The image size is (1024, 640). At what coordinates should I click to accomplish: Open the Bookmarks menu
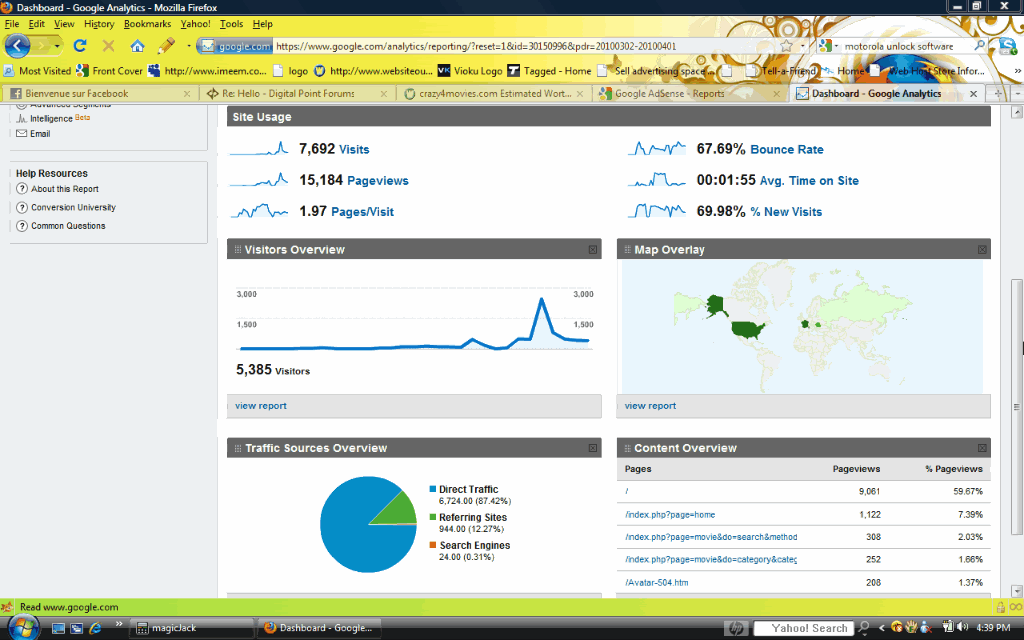tap(148, 24)
